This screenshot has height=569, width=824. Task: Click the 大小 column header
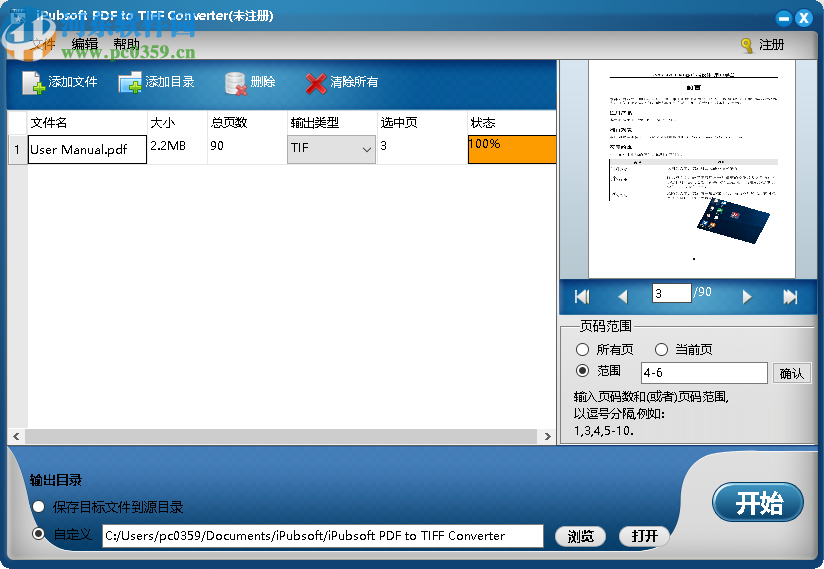177,123
